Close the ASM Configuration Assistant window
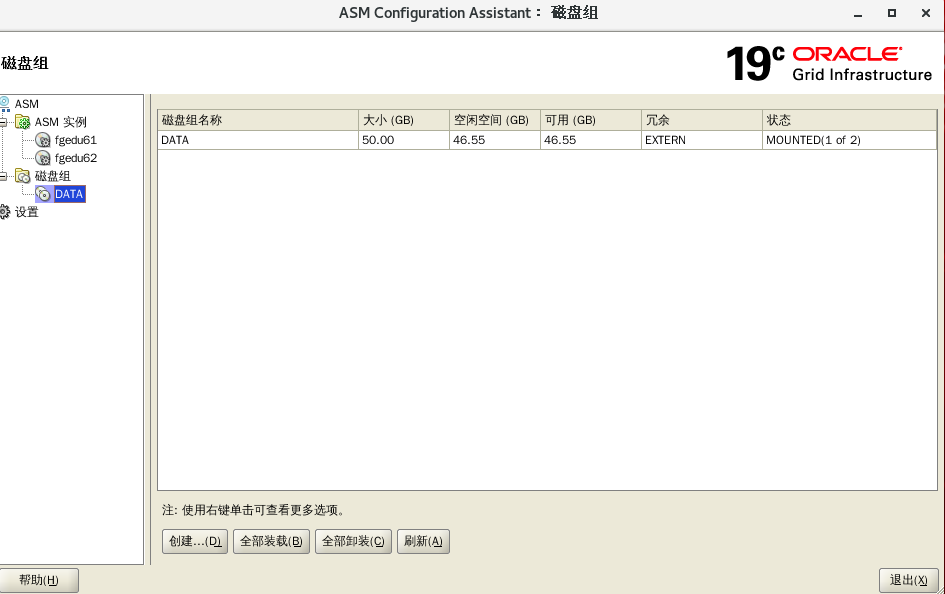945x594 pixels. point(926,13)
